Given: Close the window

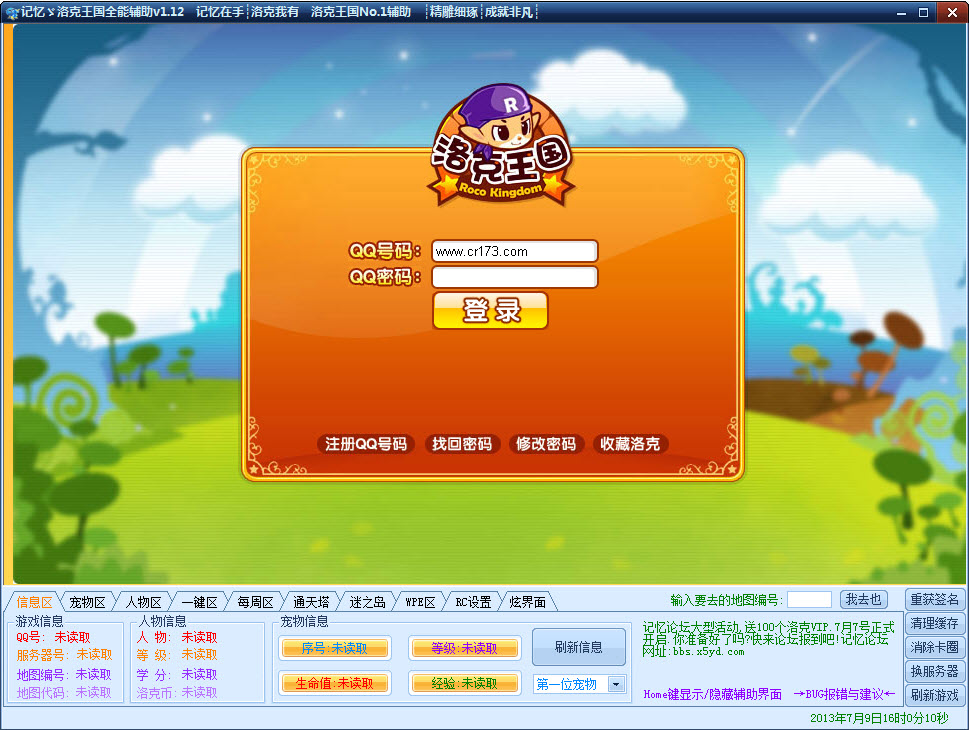Looking at the screenshot, I should tap(952, 12).
